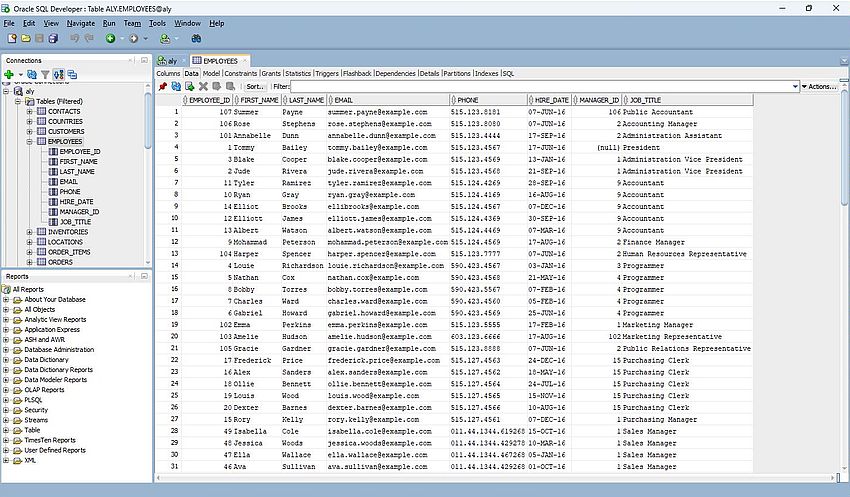
Task: Open the Find DB Object binoculars icon
Action: click(197, 38)
